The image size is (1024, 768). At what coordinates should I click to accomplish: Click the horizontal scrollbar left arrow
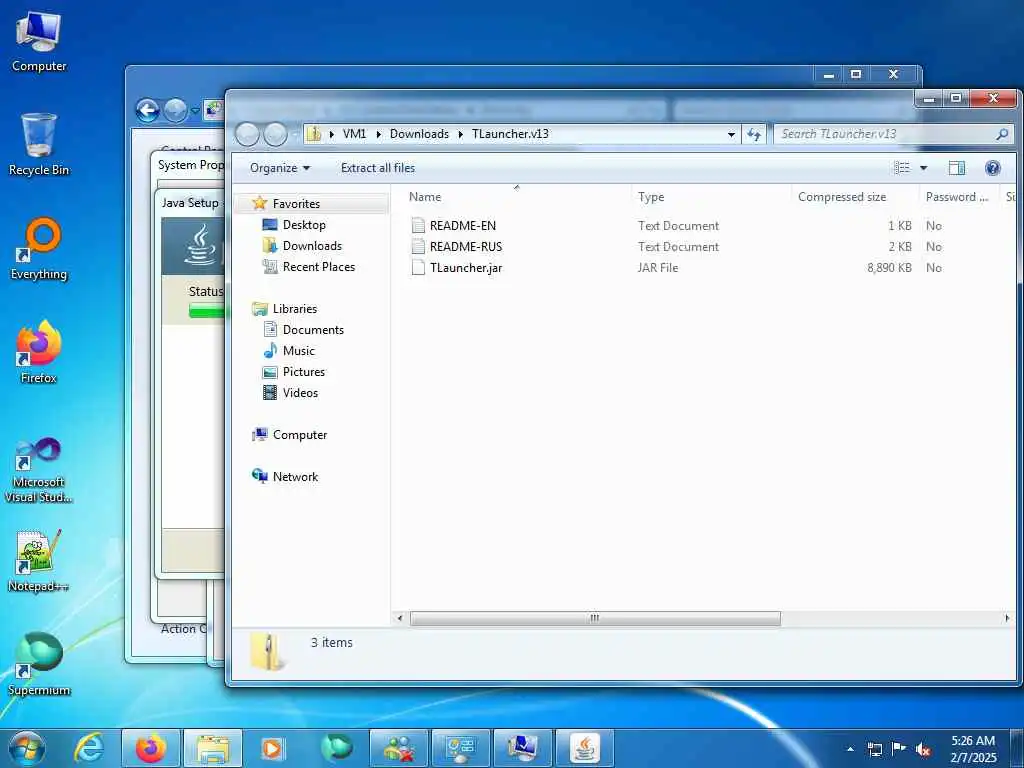[x=400, y=618]
